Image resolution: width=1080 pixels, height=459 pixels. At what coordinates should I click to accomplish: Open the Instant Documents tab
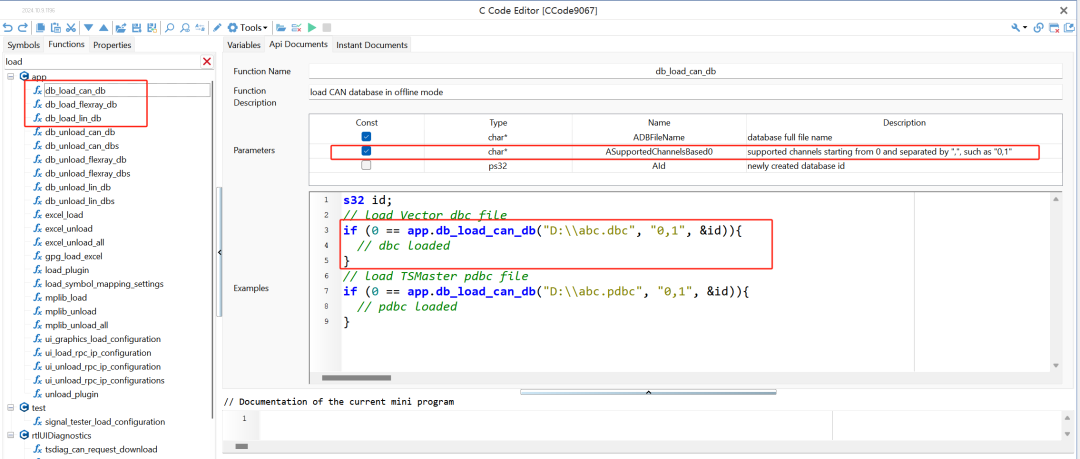click(372, 45)
